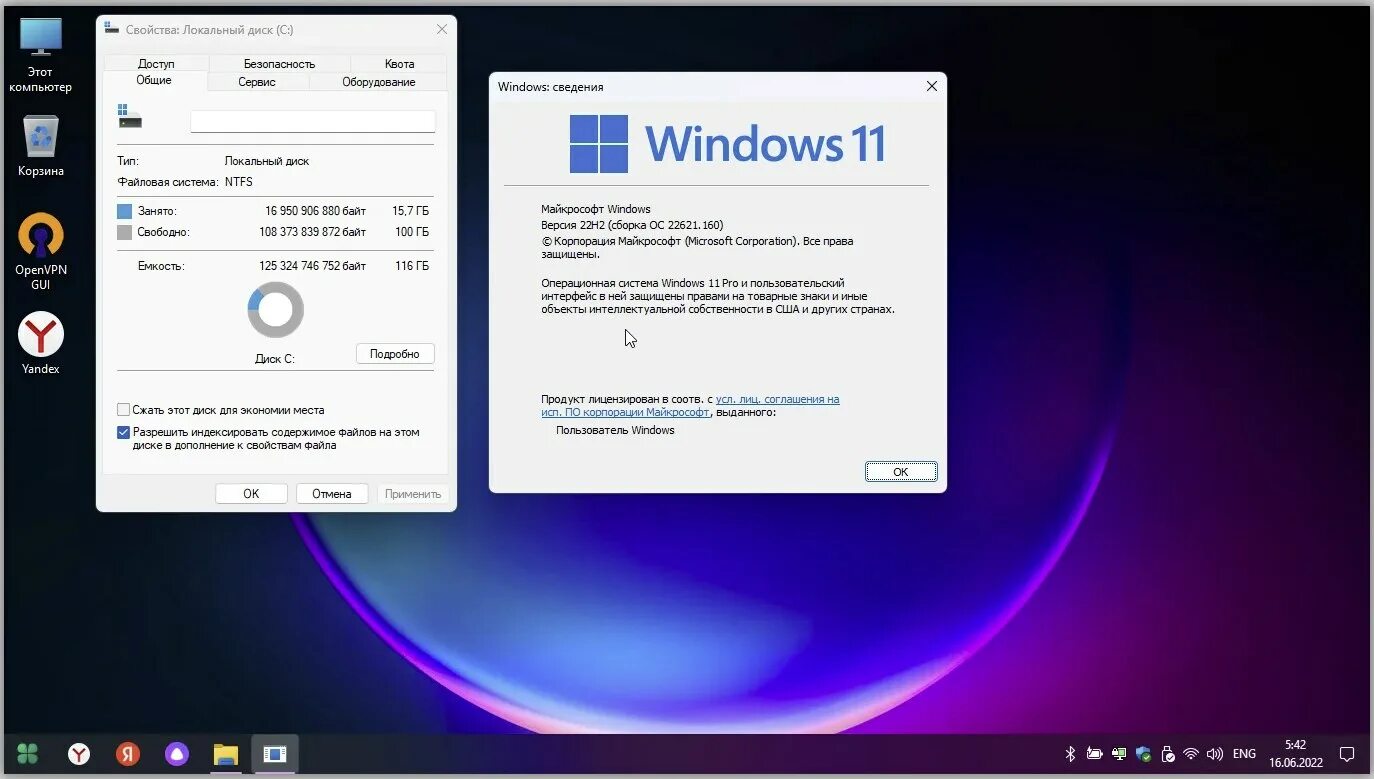This screenshot has height=779, width=1374.
Task: Click the safely remove hardware tray icon
Action: (x=1166, y=754)
